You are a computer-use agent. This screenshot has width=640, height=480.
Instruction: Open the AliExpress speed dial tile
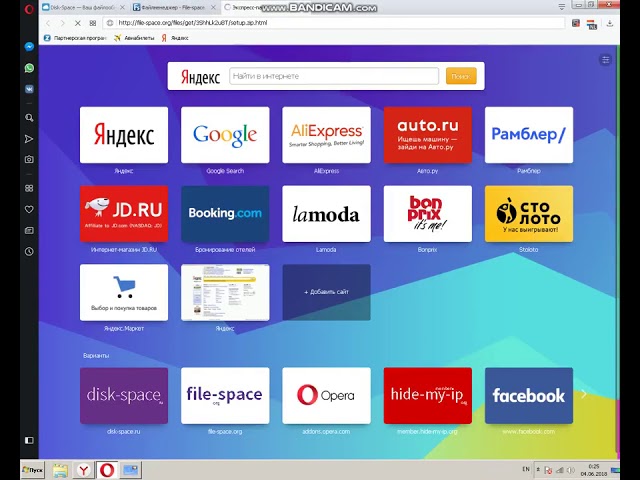pyautogui.click(x=326, y=135)
